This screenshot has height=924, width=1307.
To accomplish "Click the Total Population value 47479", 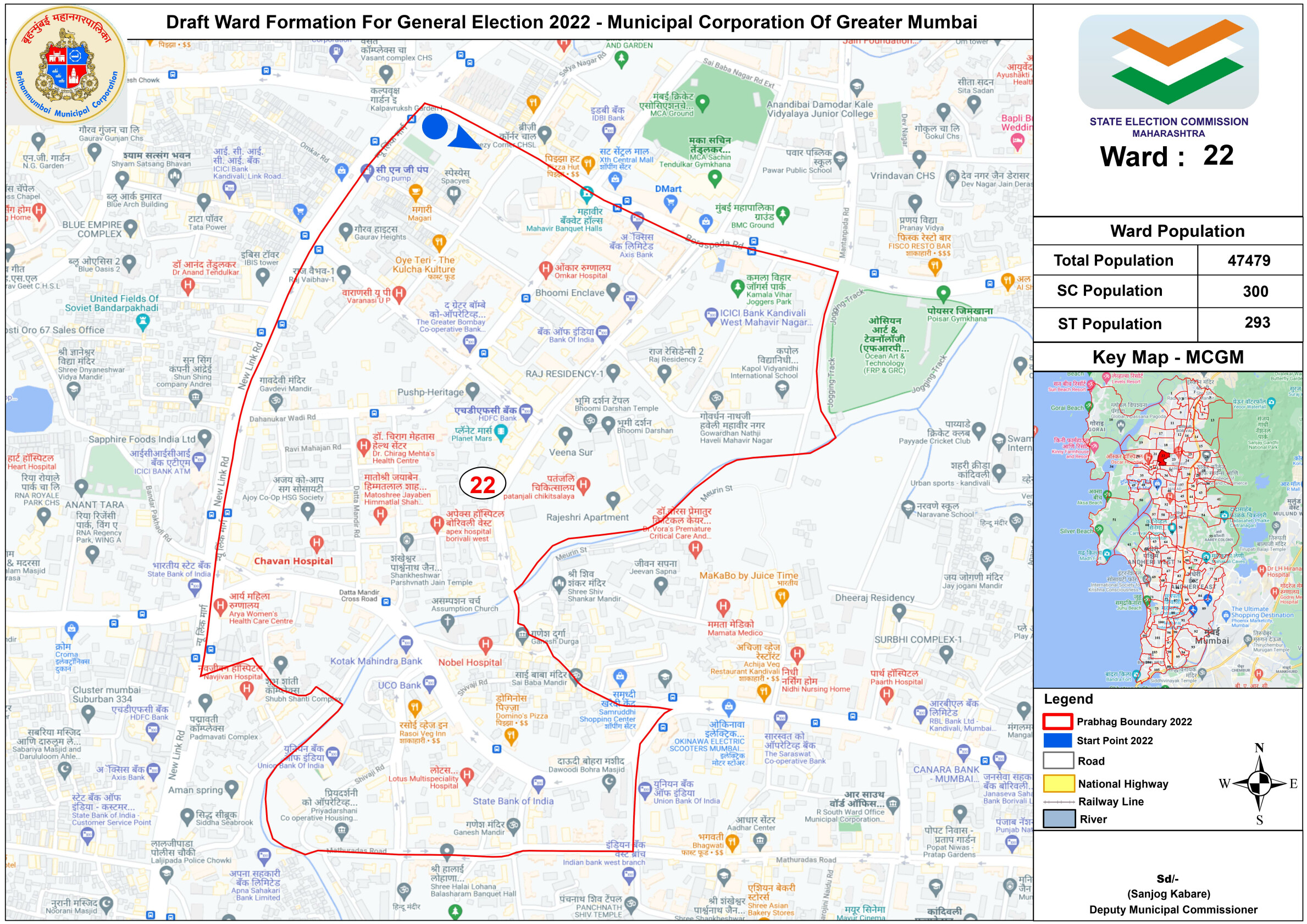I will point(1249,261).
